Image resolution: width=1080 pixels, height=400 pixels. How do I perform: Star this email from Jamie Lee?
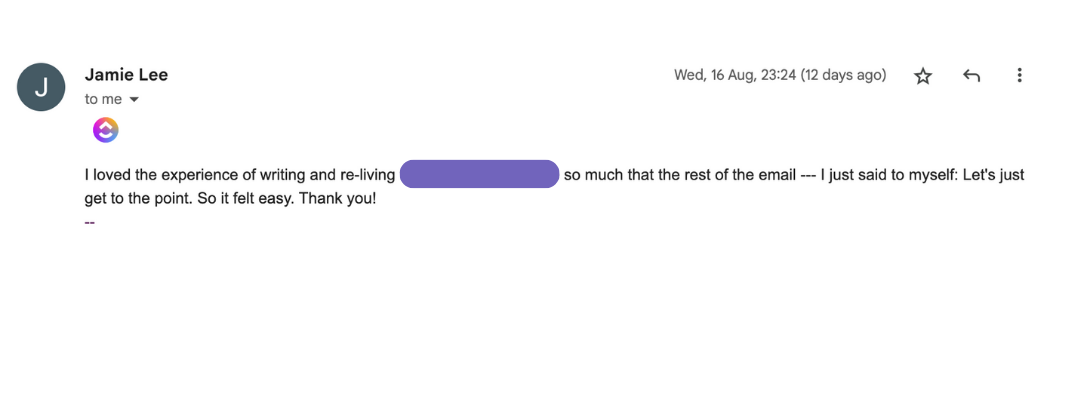[923, 76]
